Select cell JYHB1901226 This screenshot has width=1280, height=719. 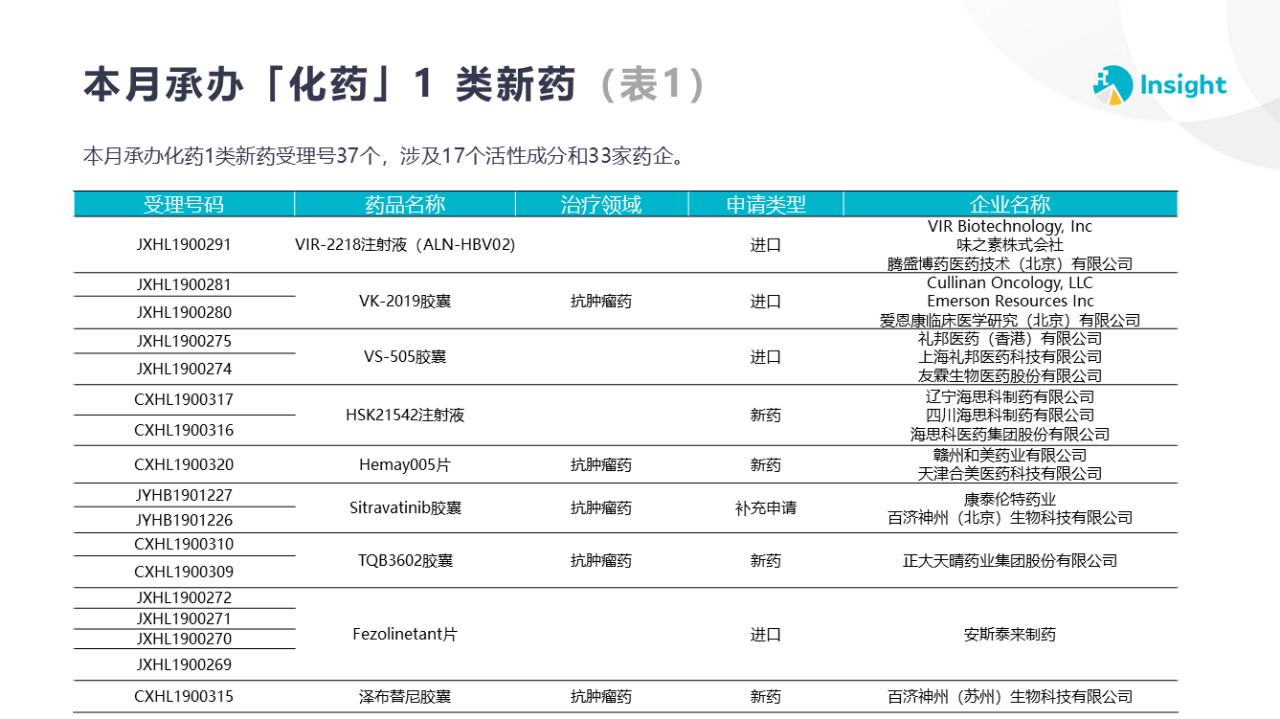[184, 520]
